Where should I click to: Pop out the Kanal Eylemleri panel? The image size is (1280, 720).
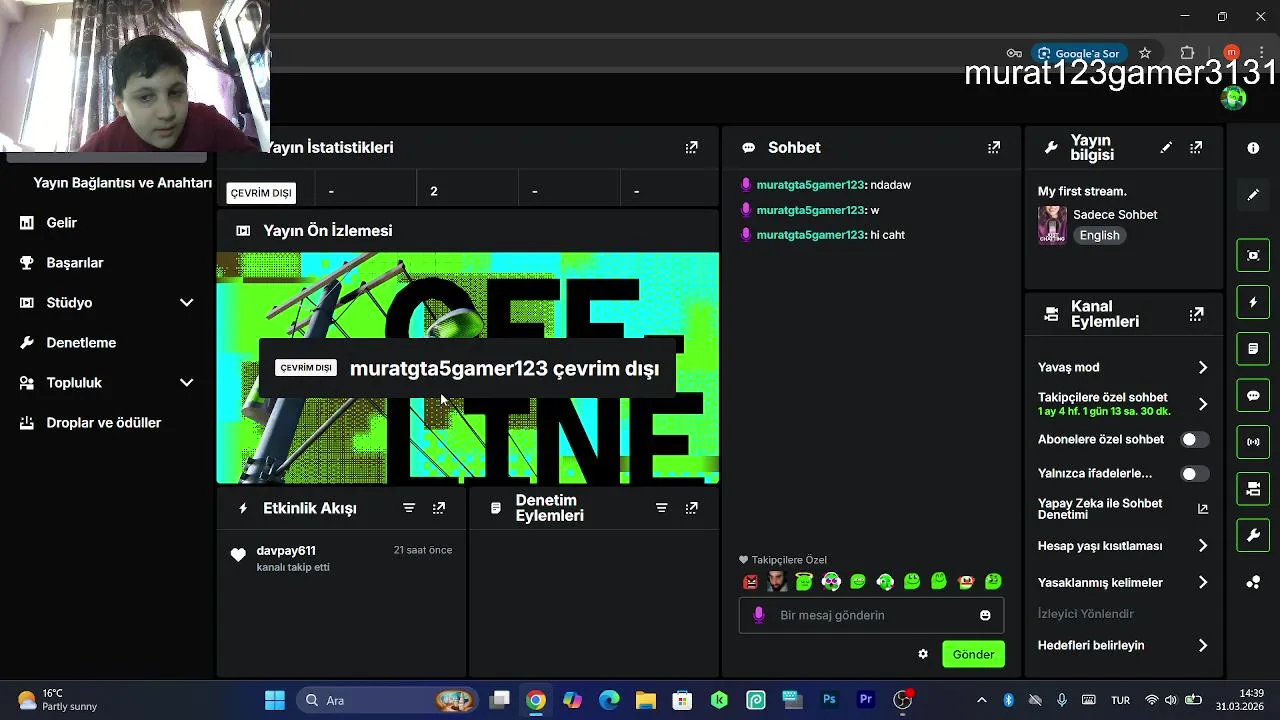1196,314
